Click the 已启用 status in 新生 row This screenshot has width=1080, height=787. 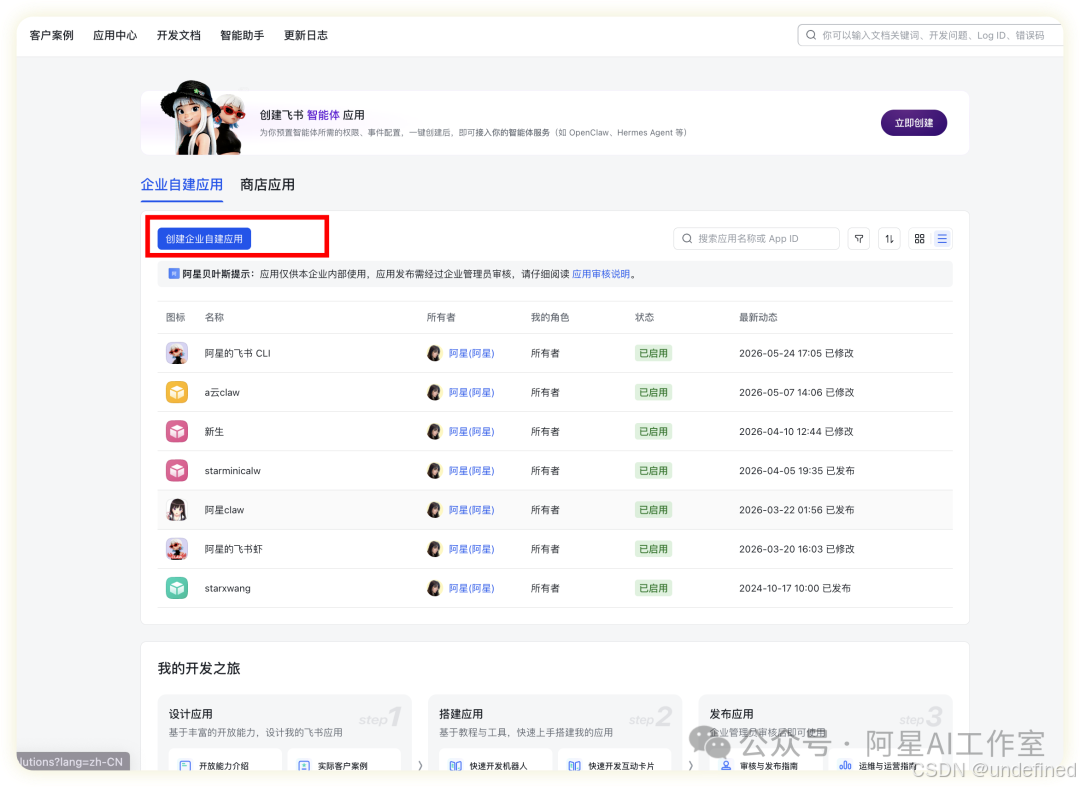click(653, 432)
